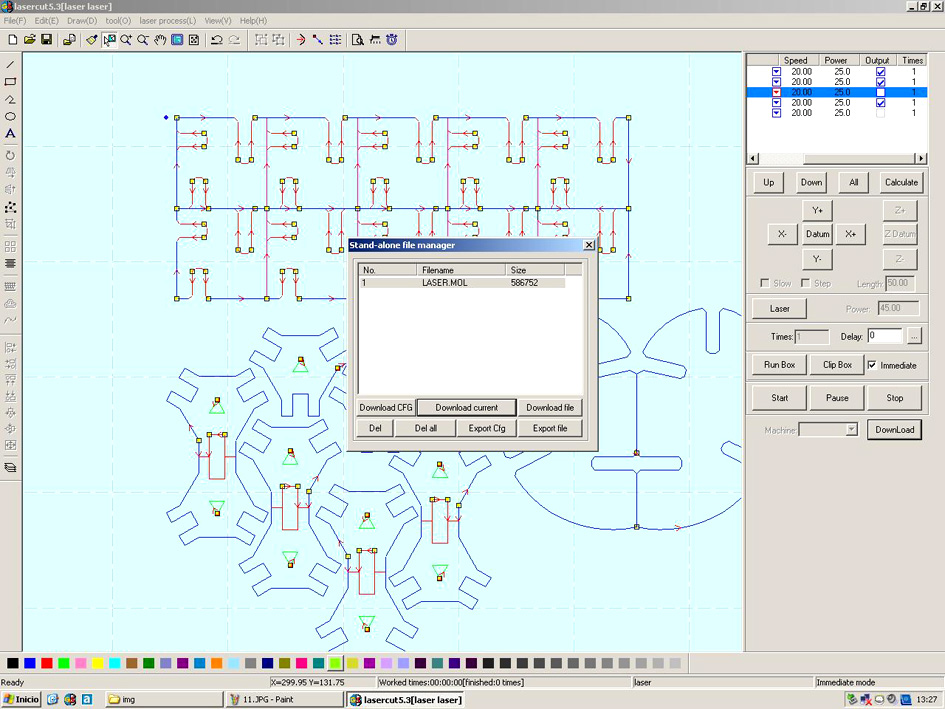Open the laser process(L) menu
This screenshot has width=945, height=709.
coord(168,20)
